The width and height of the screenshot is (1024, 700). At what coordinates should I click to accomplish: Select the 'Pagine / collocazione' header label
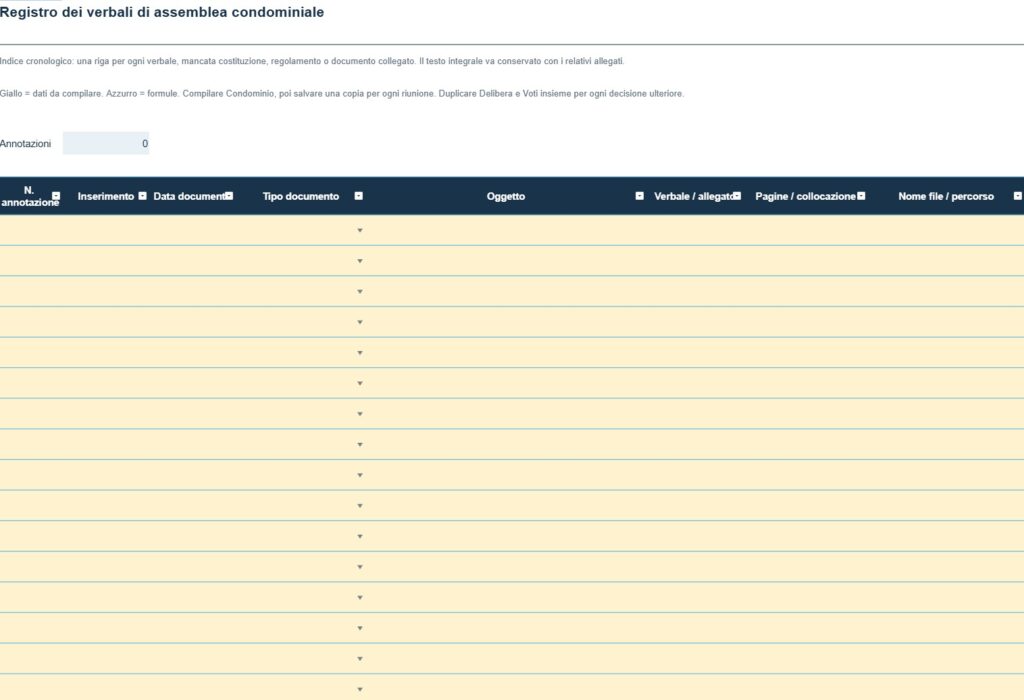tap(805, 196)
